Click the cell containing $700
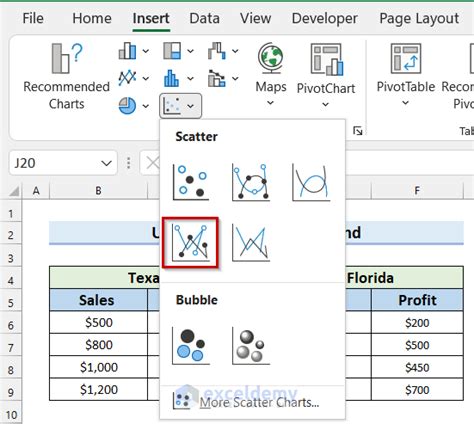474x424 pixels. pyautogui.click(x=417, y=389)
